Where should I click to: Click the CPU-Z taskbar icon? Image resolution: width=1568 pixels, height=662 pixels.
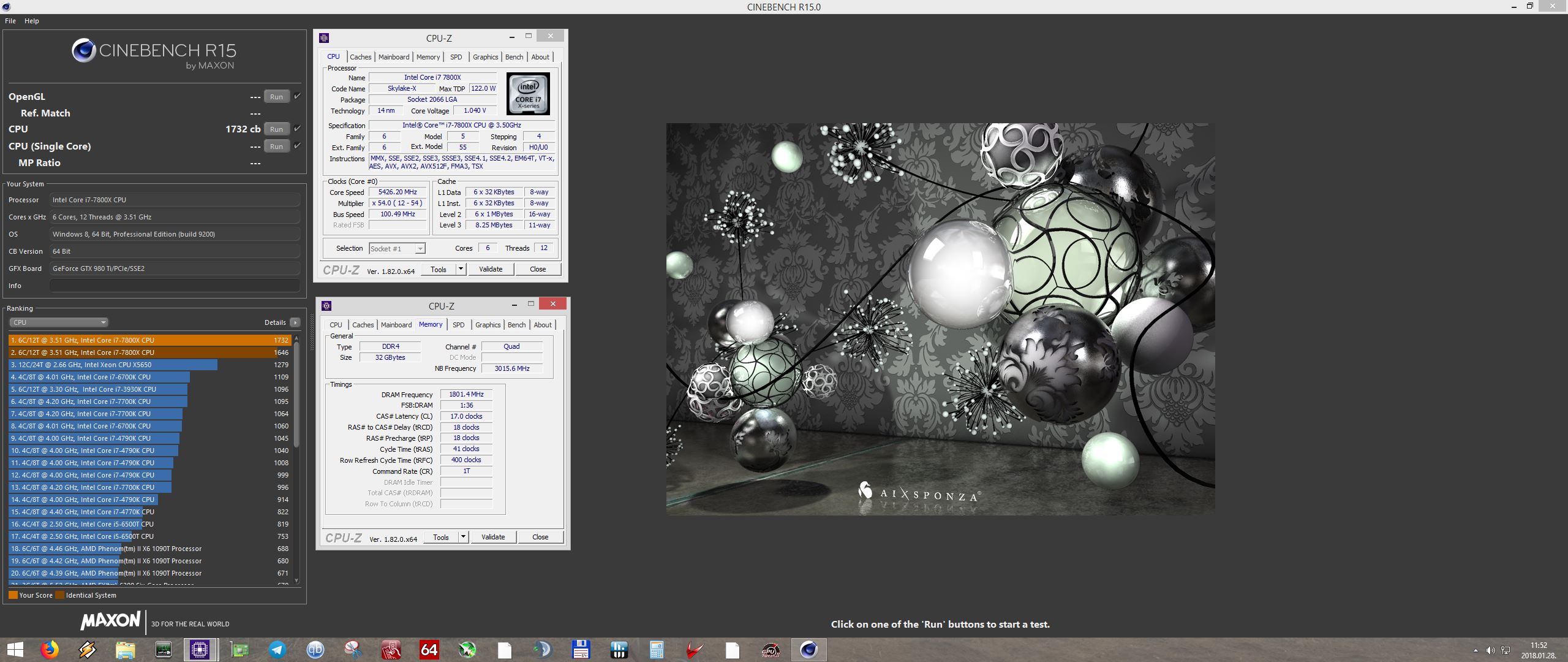(200, 650)
